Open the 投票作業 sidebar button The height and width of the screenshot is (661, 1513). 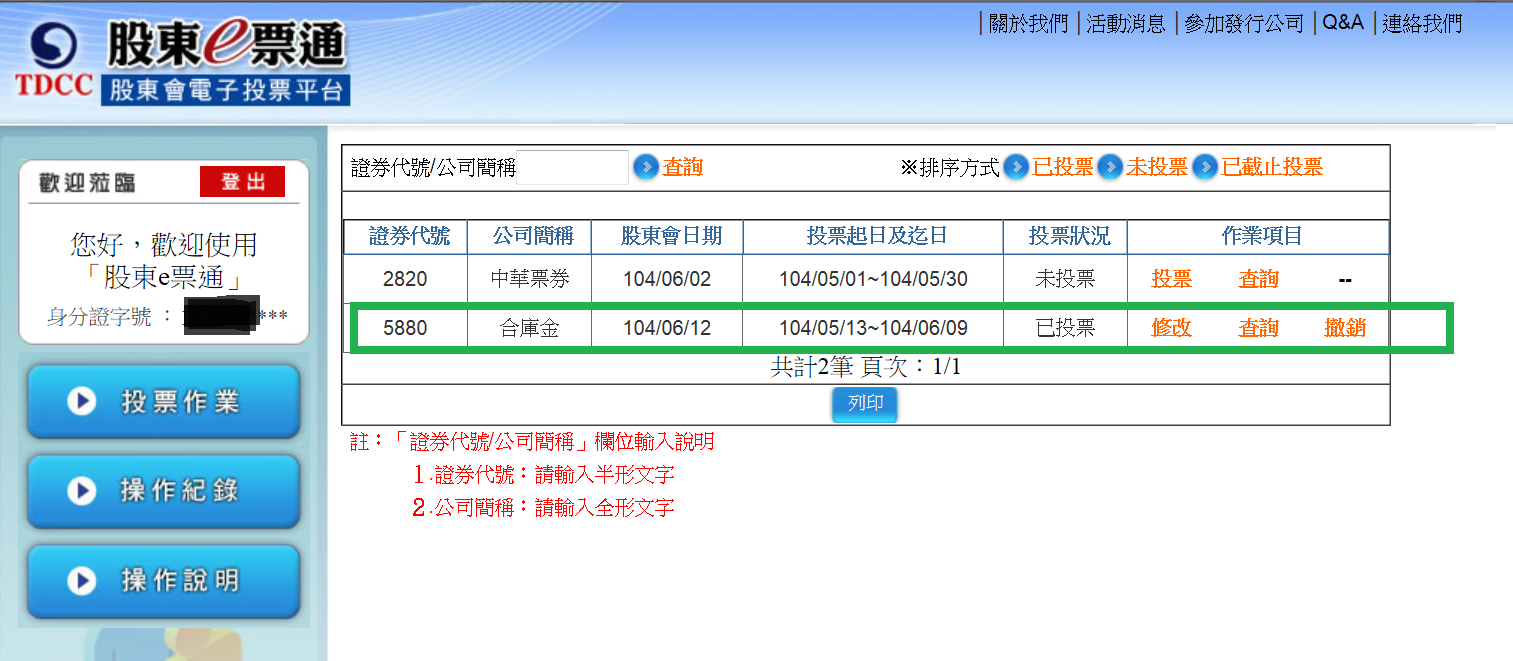pyautogui.click(x=163, y=401)
